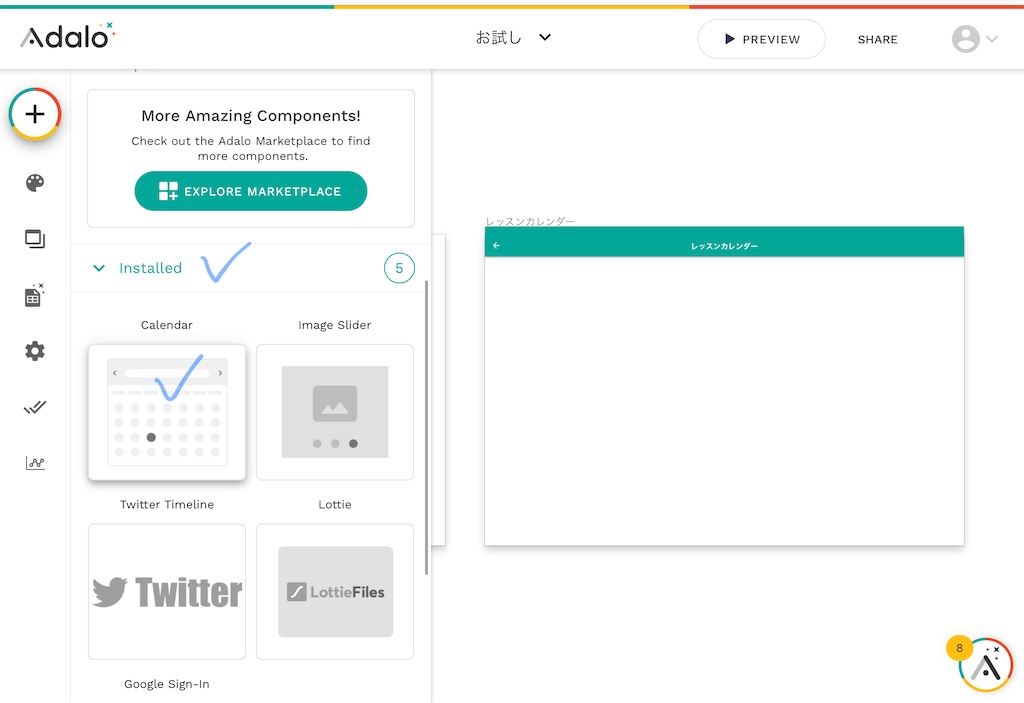
Task: Click the 'More Amazing Components!' heading
Action: pyautogui.click(x=251, y=116)
